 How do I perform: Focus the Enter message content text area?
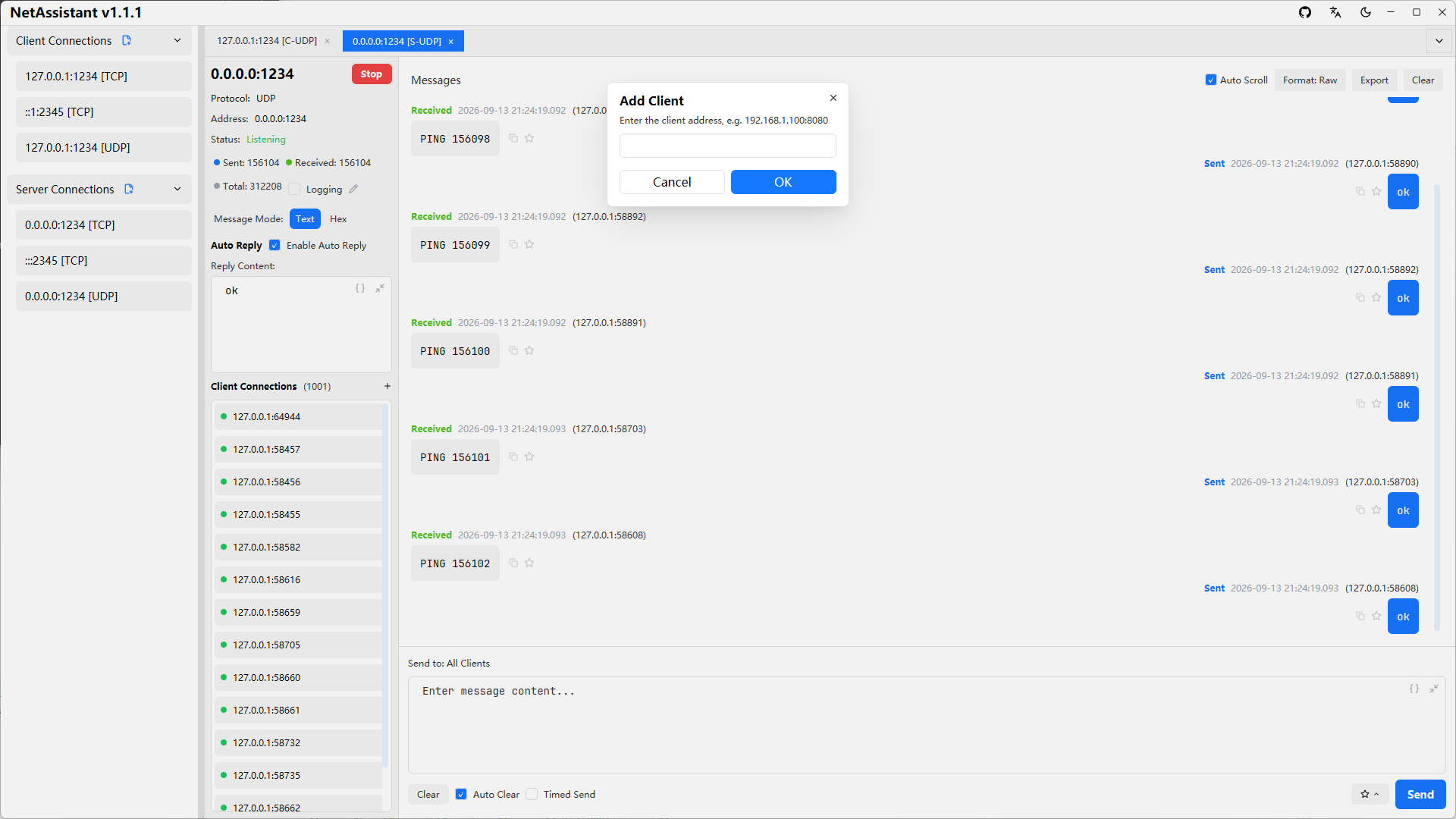coord(927,725)
